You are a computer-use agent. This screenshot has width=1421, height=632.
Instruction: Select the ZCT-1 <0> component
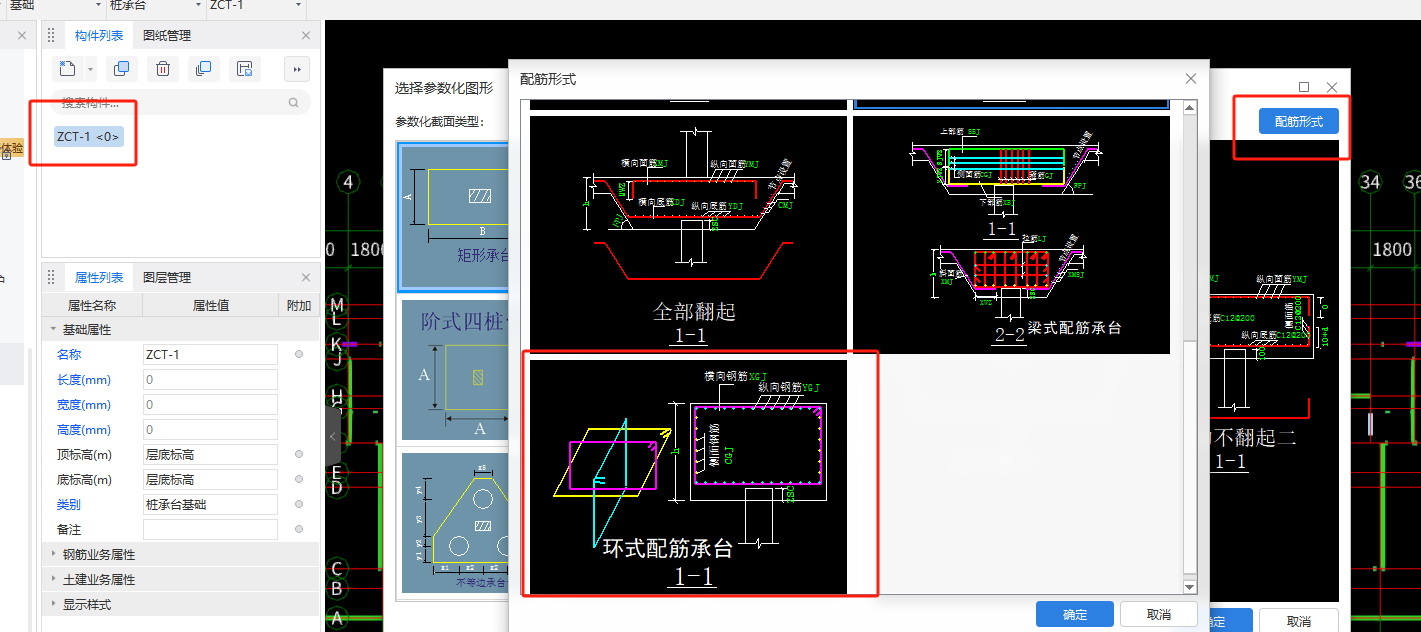(89, 136)
